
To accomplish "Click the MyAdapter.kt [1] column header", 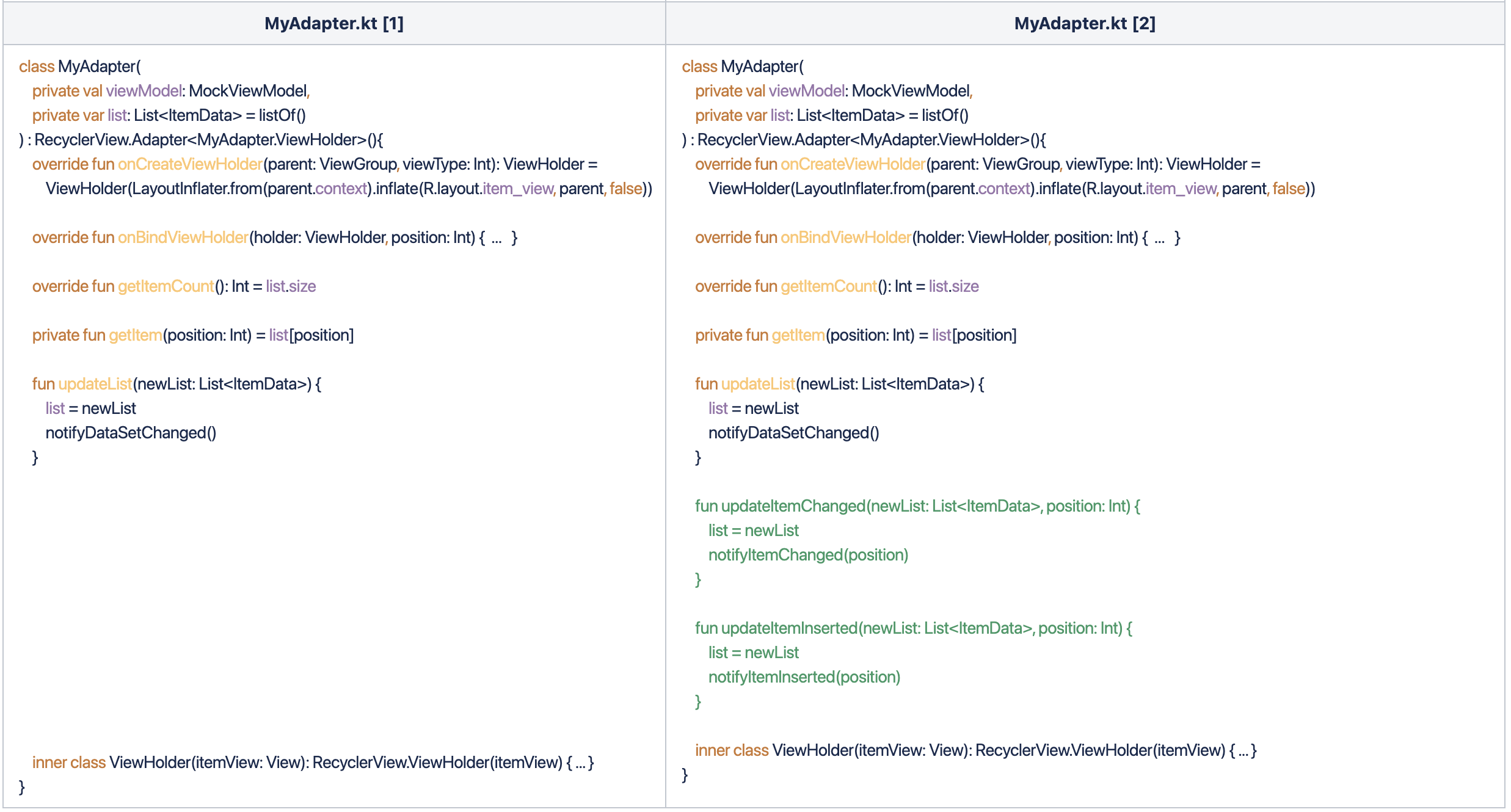I will (x=333, y=23).
